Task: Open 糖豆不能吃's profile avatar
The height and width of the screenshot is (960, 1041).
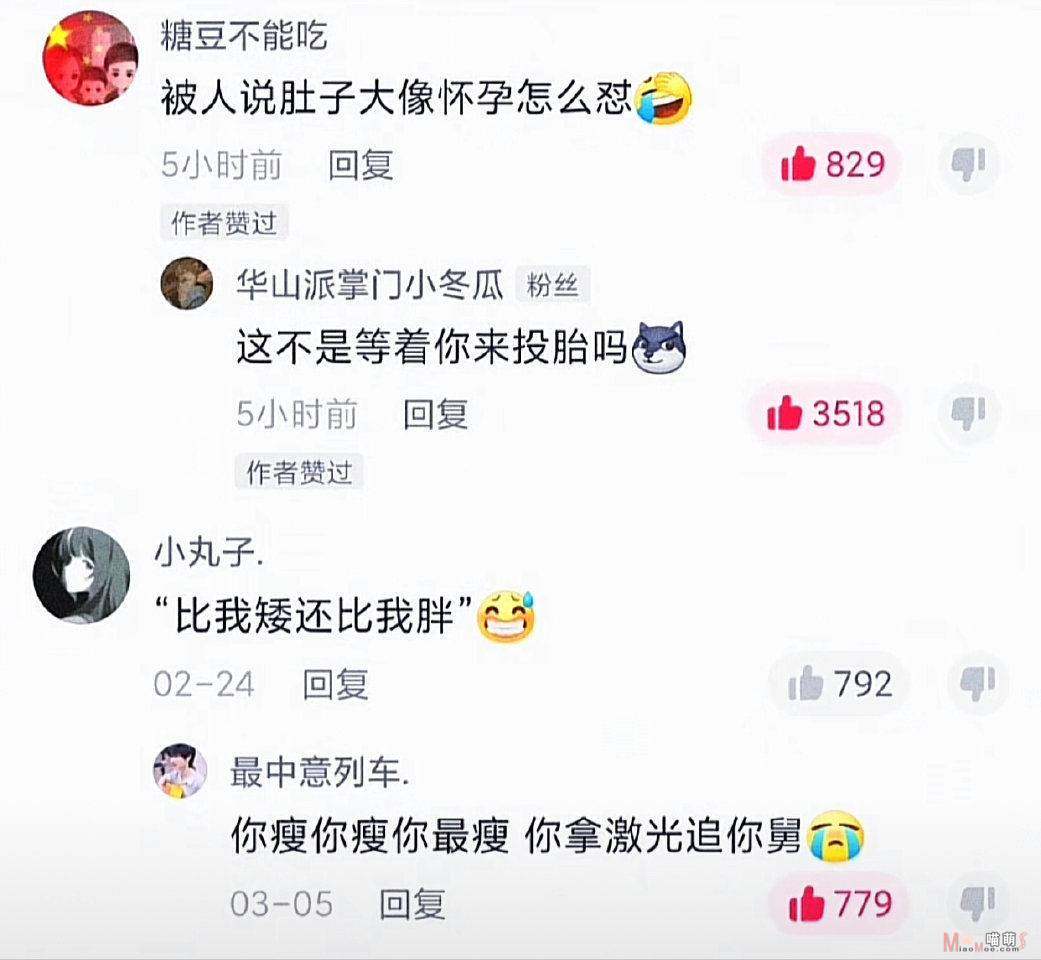Action: click(x=90, y=58)
